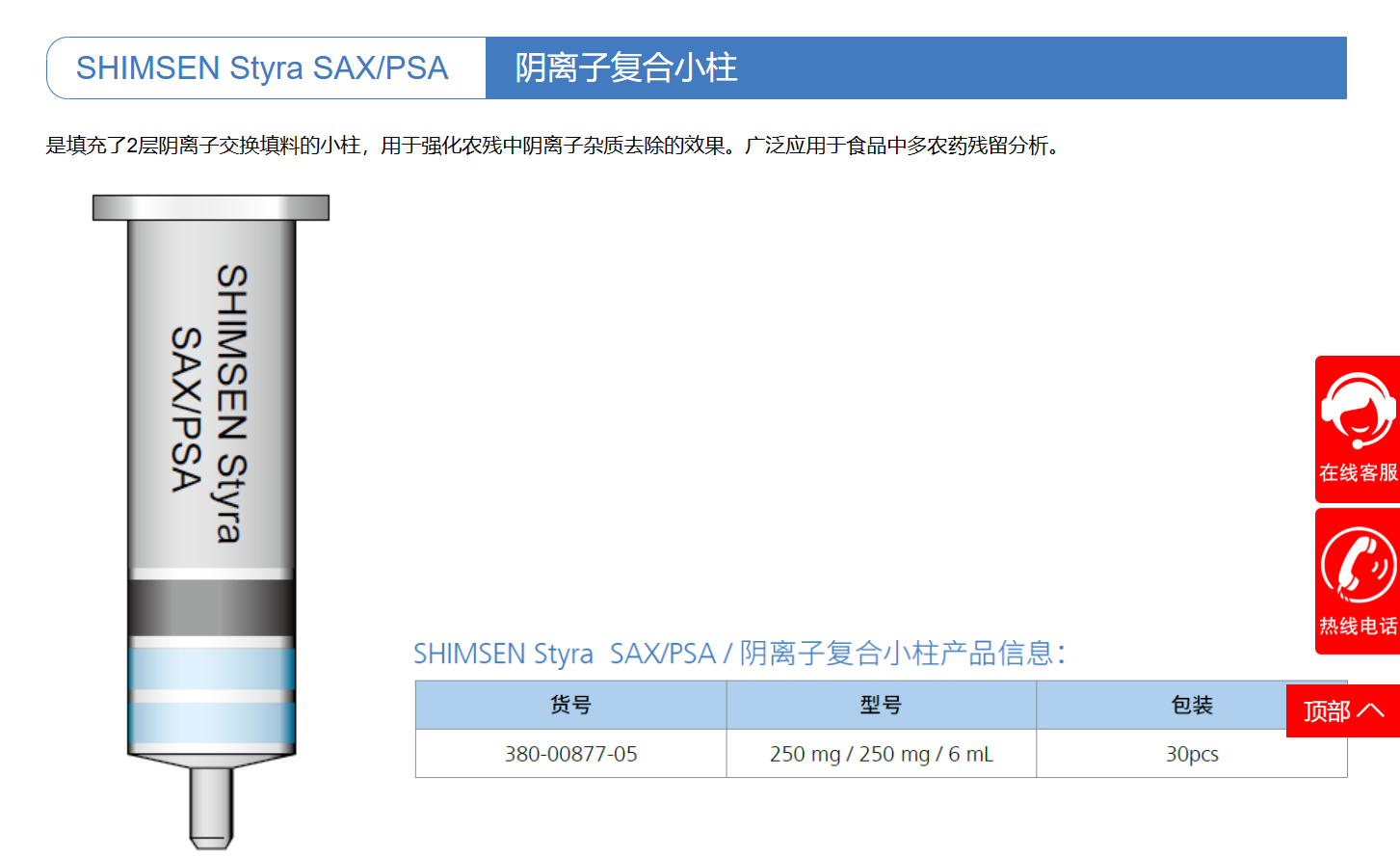Viewport: 1400px width, 856px height.
Task: Click the 250 mg / 250 mg / 6 mL cell
Action: tap(881, 754)
